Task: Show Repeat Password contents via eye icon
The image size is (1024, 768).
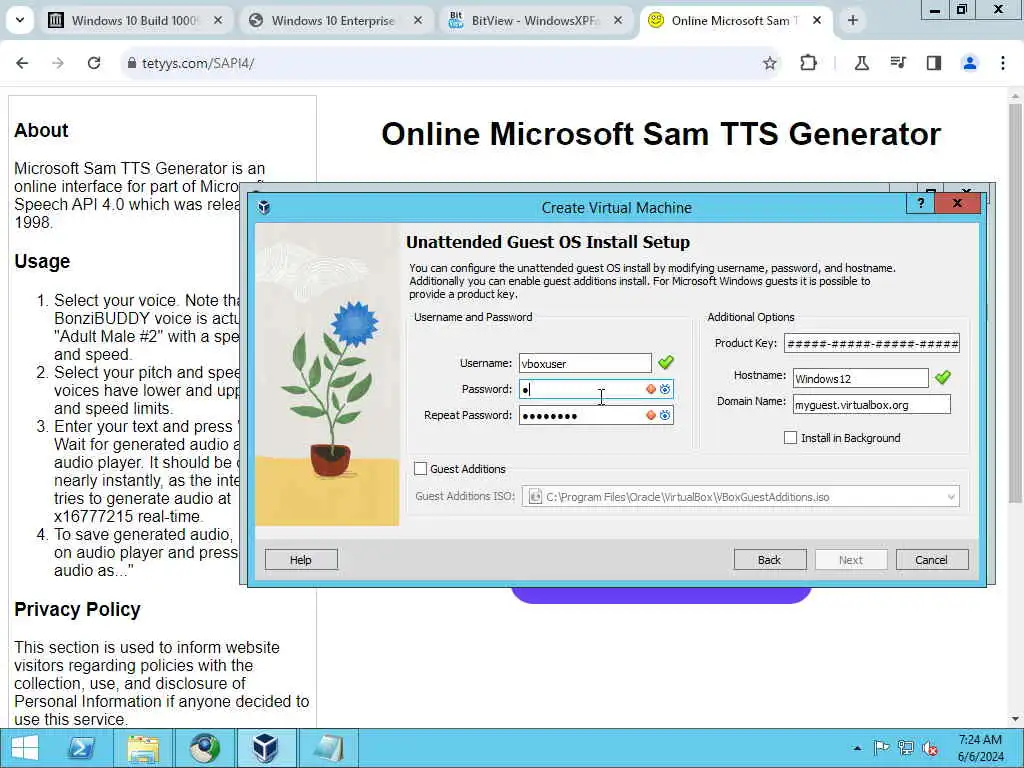Action: point(665,415)
